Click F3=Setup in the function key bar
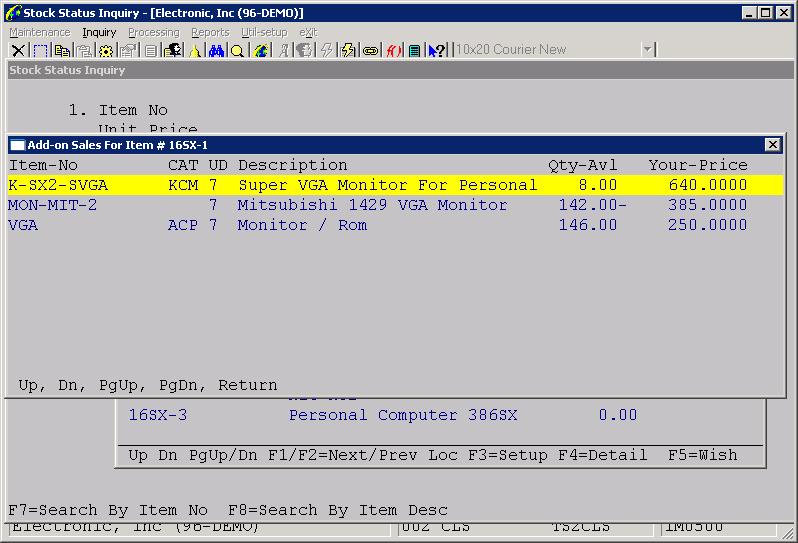 coord(508,455)
